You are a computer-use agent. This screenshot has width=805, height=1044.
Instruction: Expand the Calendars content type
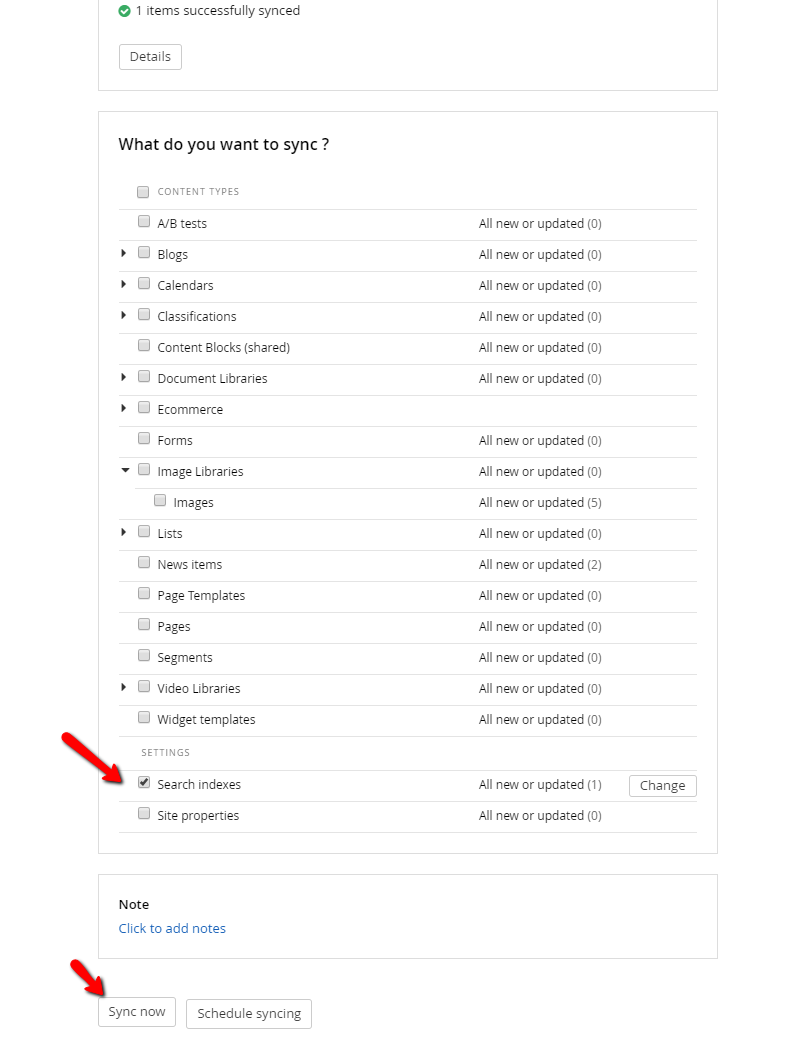[124, 284]
